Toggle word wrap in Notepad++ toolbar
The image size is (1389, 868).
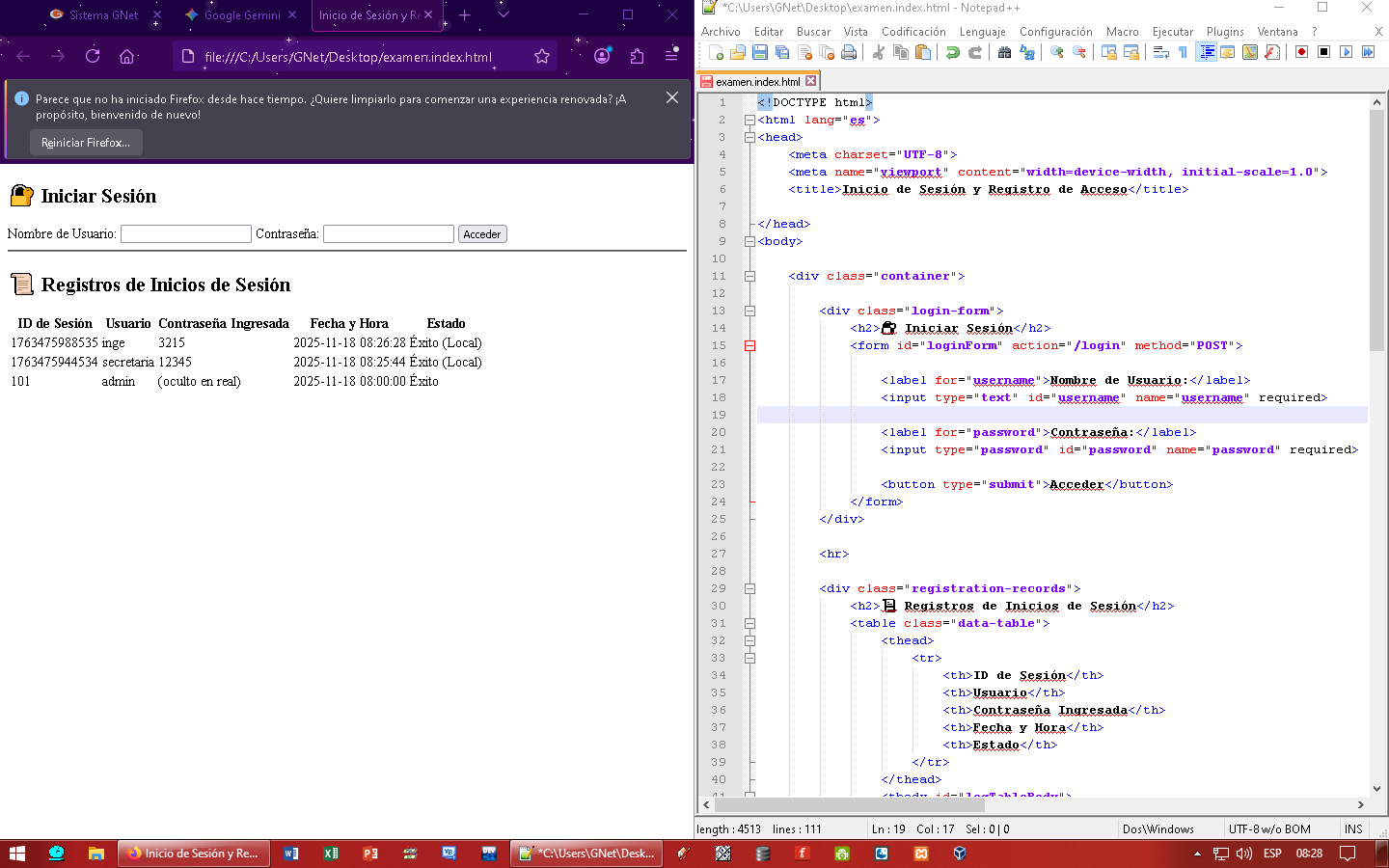1161,52
